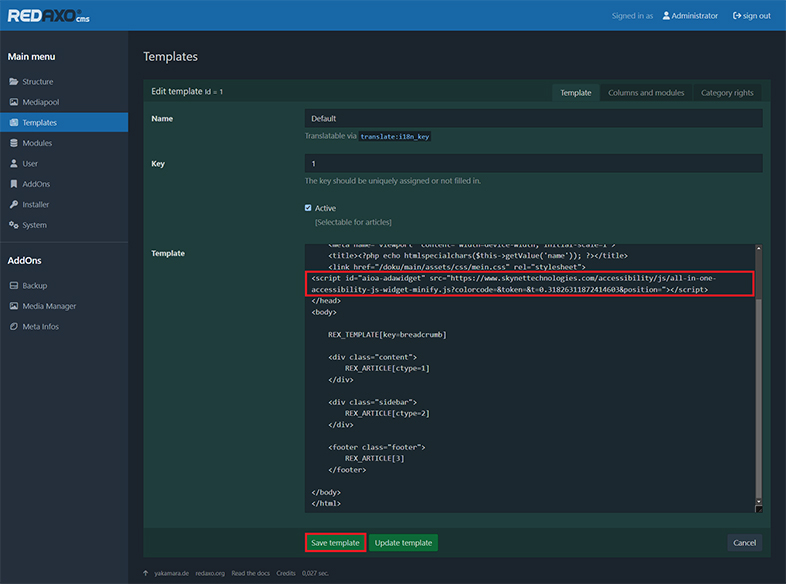Click the AddOns bookmark icon
The height and width of the screenshot is (584, 786).
(14, 184)
